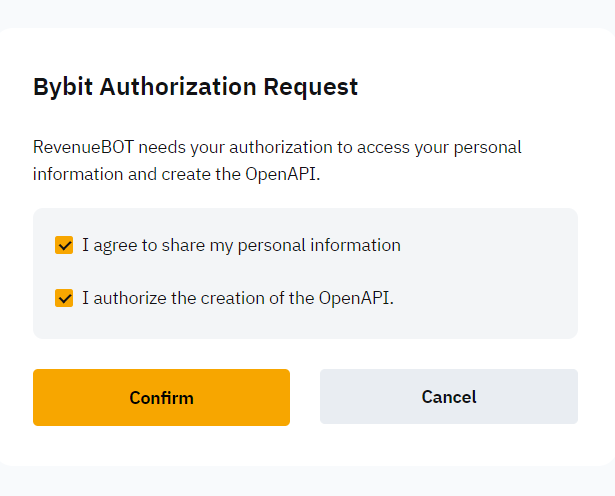Uncheck the share personal information checkbox
The width and height of the screenshot is (615, 496).
[64, 245]
